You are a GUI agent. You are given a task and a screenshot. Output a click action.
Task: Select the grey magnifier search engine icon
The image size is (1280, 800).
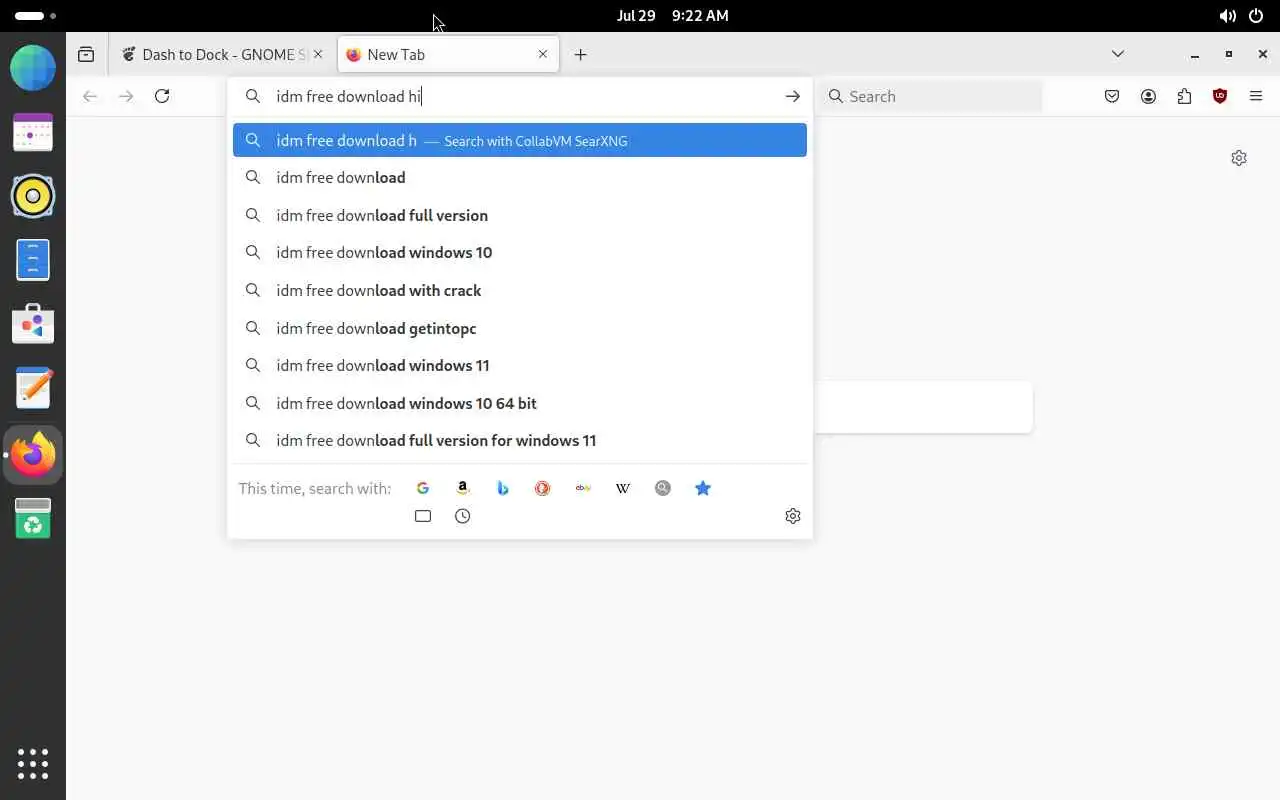663,488
